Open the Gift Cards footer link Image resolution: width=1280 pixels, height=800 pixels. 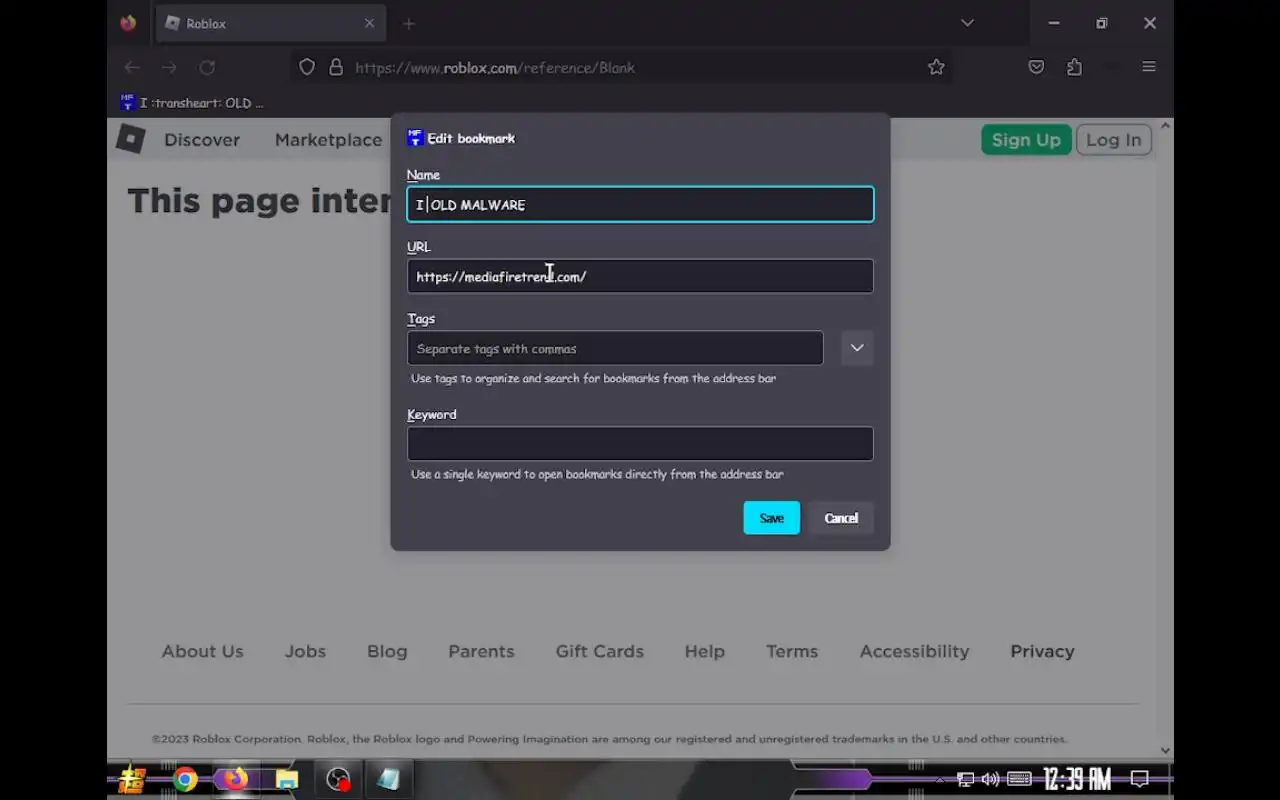pyautogui.click(x=600, y=651)
